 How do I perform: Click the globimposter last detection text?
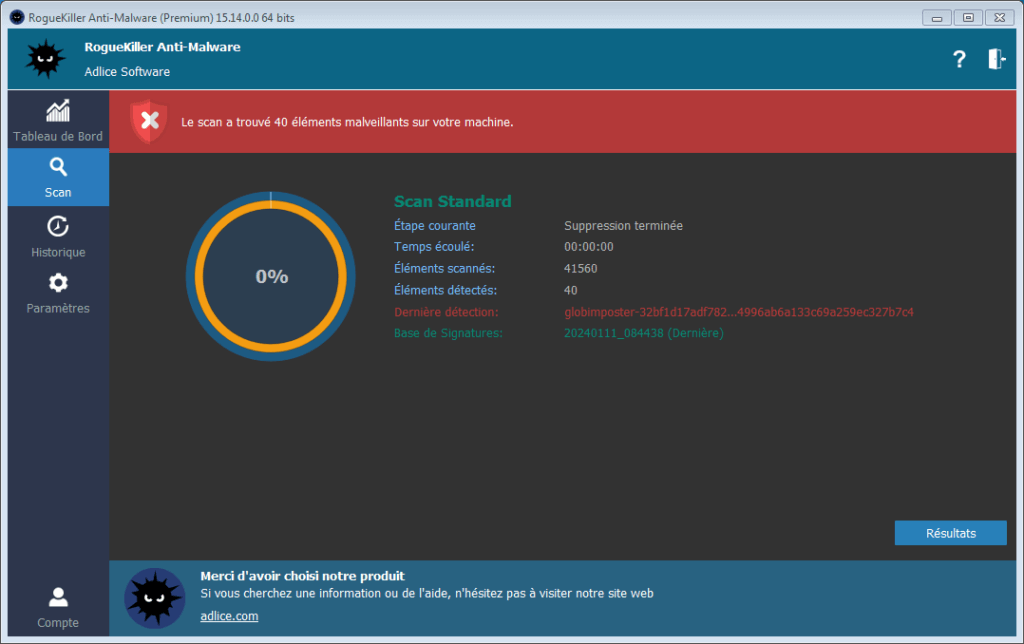click(x=738, y=312)
